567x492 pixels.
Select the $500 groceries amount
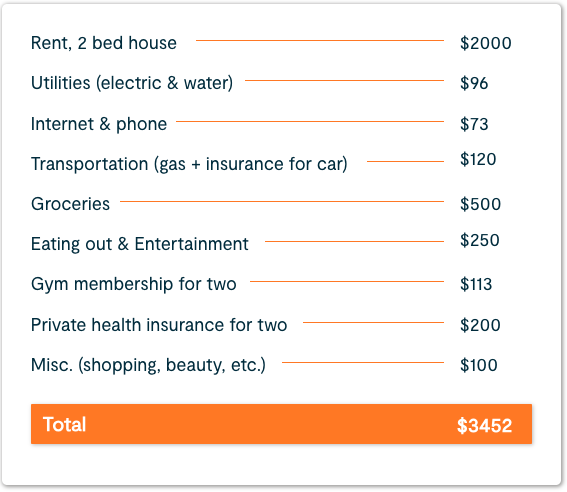click(x=481, y=204)
